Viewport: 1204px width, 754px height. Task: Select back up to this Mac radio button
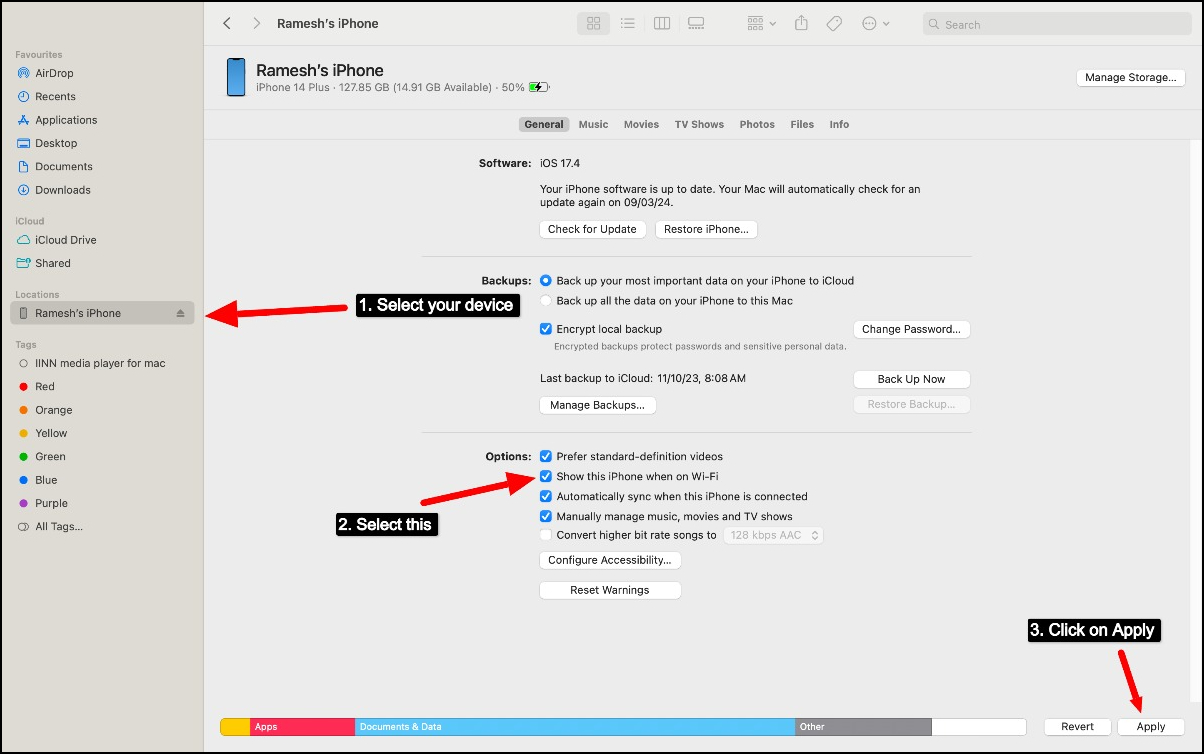(x=546, y=300)
